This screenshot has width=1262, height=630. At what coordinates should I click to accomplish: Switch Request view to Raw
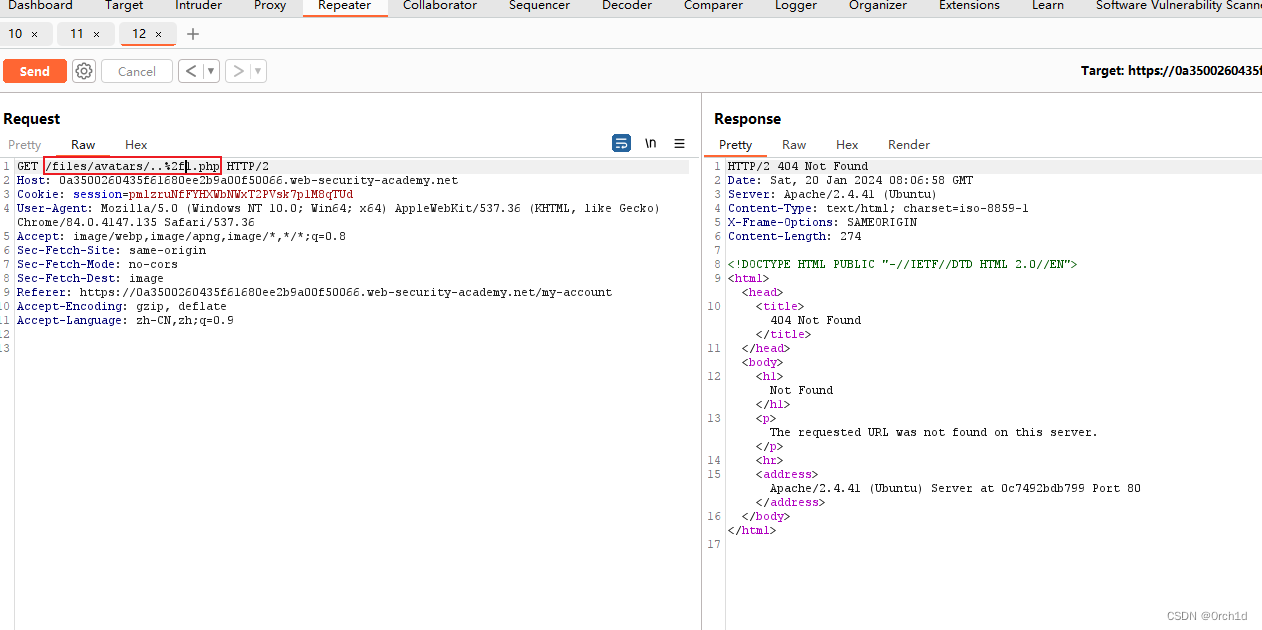[x=83, y=145]
